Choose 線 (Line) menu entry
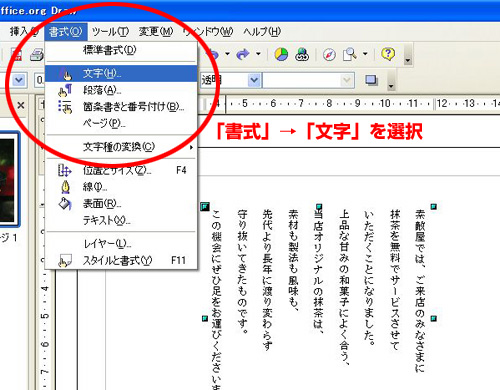 (x=121, y=187)
